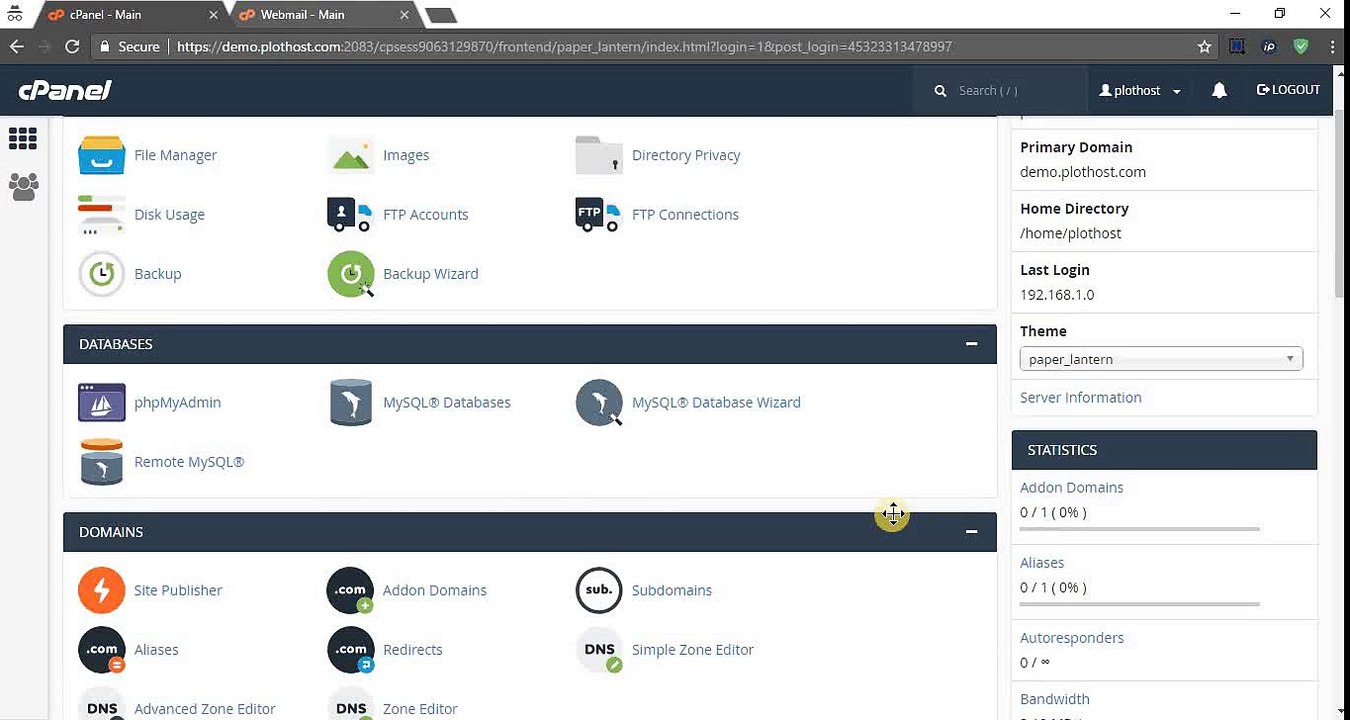1350x720 pixels.
Task: Open the sidebar User Manager people icon
Action: tap(23, 186)
